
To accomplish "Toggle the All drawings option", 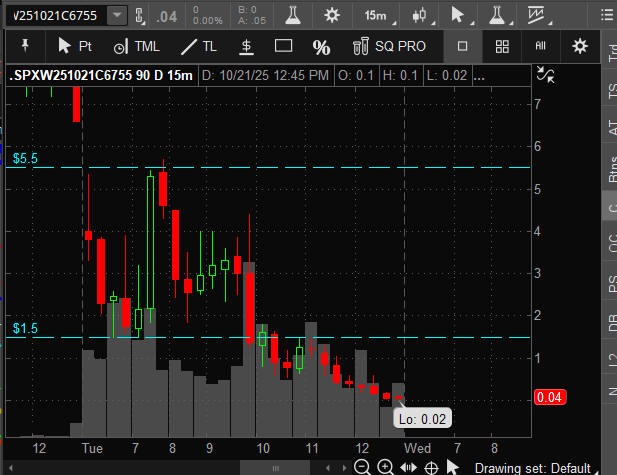I will pos(541,46).
